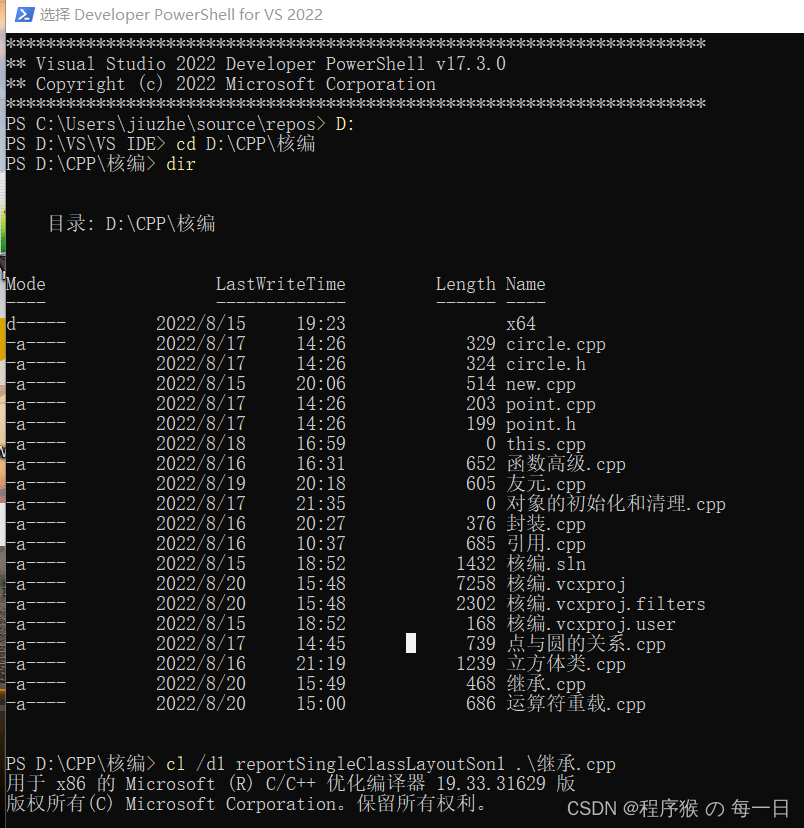Viewport: 804px width, 828px height.
Task: Click the banner line 'Visual Studio 2022 Developer PowerShell v17.3.0'
Action: [271, 64]
